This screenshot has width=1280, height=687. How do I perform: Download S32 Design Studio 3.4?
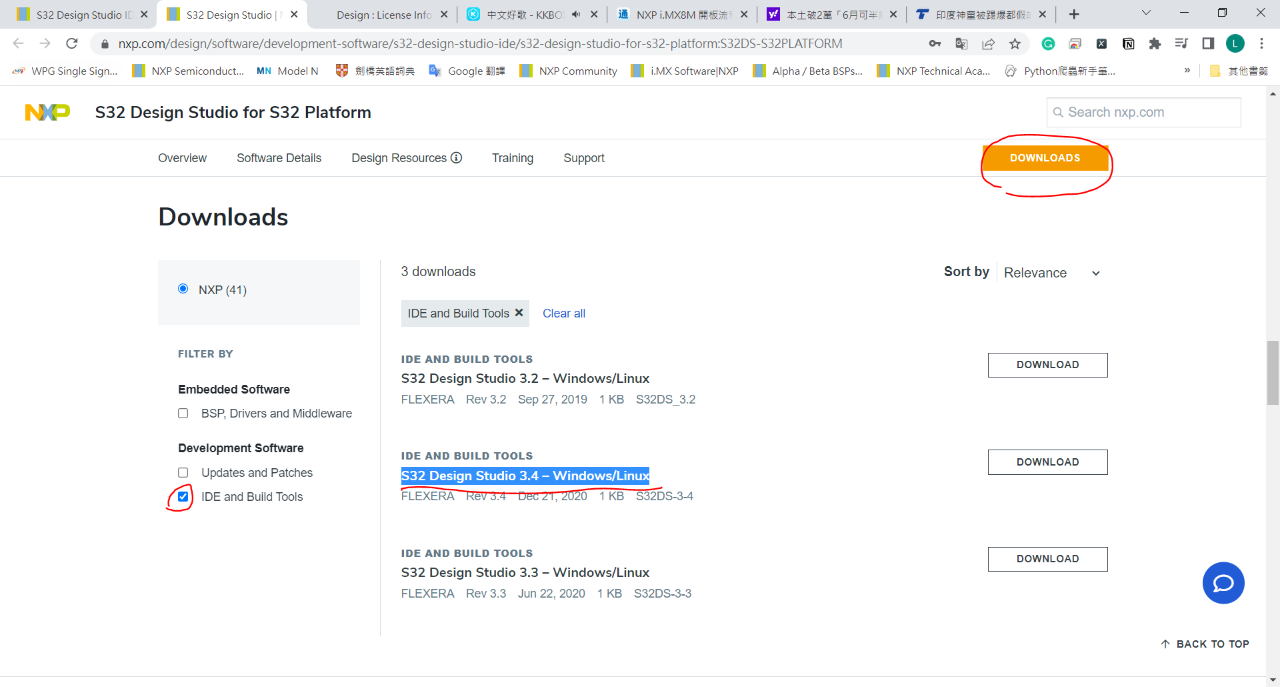pyautogui.click(x=1047, y=462)
